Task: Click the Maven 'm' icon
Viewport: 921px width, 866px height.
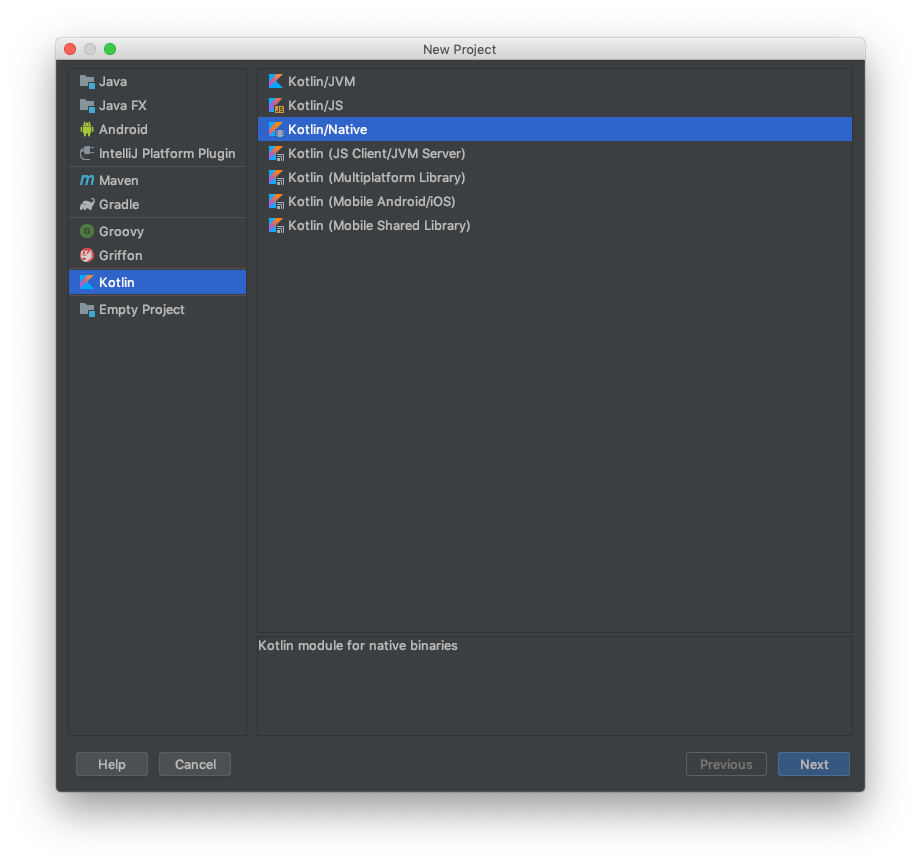Action: point(87,180)
